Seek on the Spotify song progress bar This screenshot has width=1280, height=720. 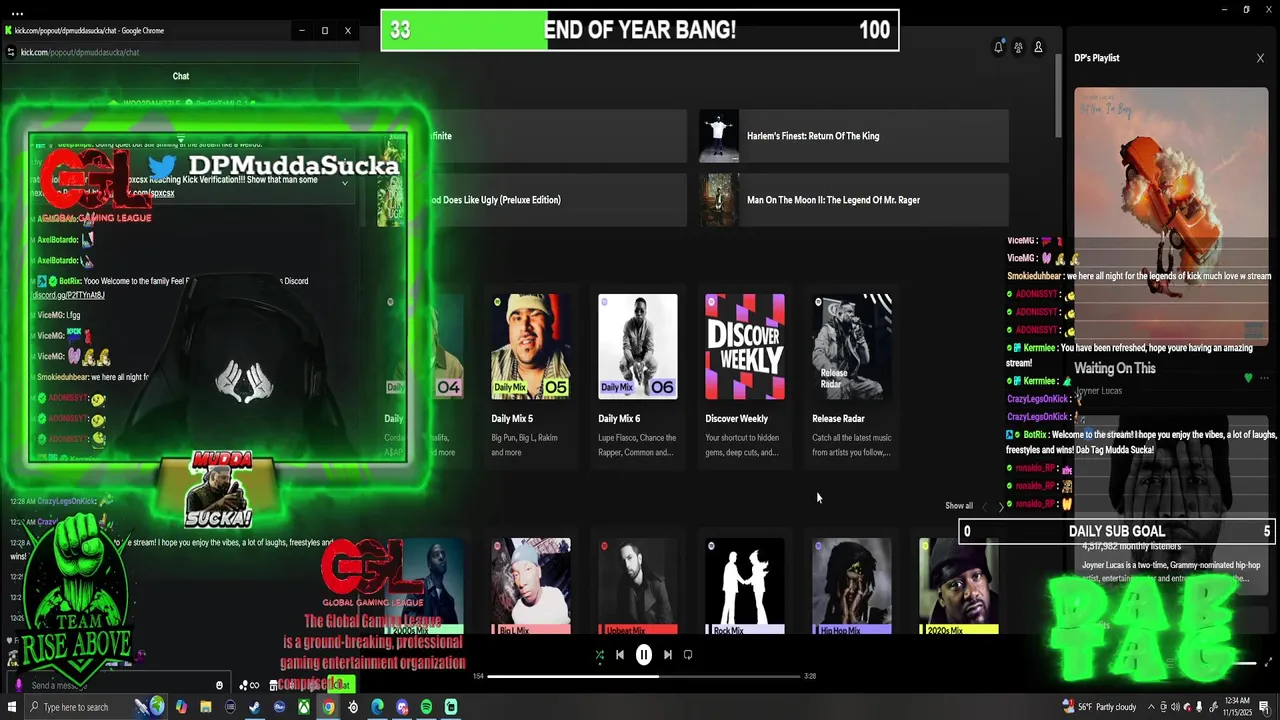point(644,676)
